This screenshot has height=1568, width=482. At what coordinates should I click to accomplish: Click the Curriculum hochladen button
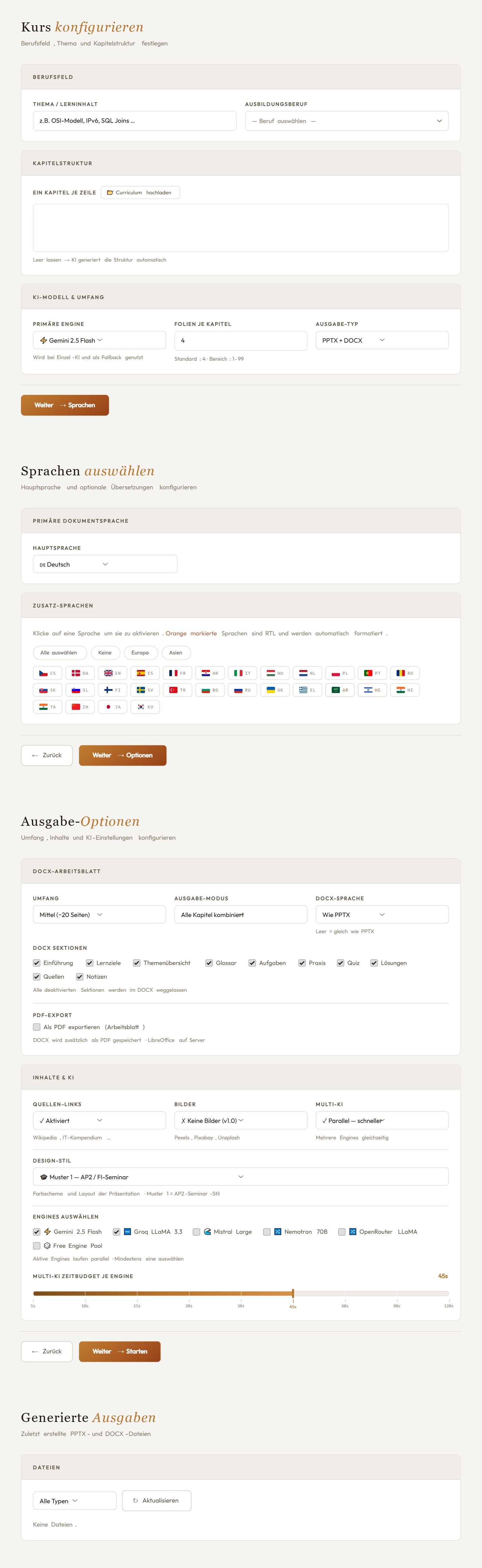[x=140, y=192]
